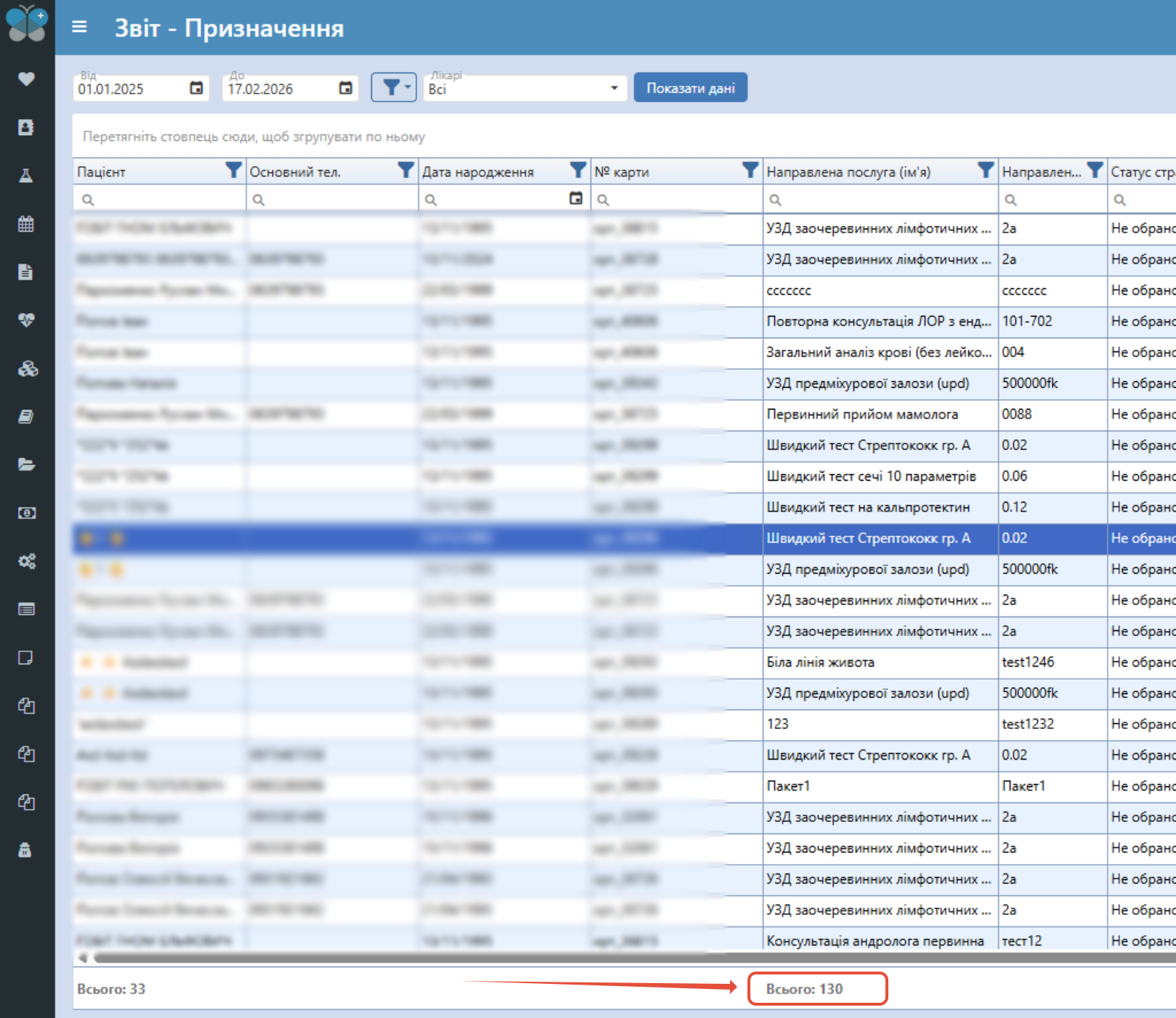This screenshot has height=1018, width=1176.
Task: Click code cell test1232
Action: click(x=1053, y=724)
